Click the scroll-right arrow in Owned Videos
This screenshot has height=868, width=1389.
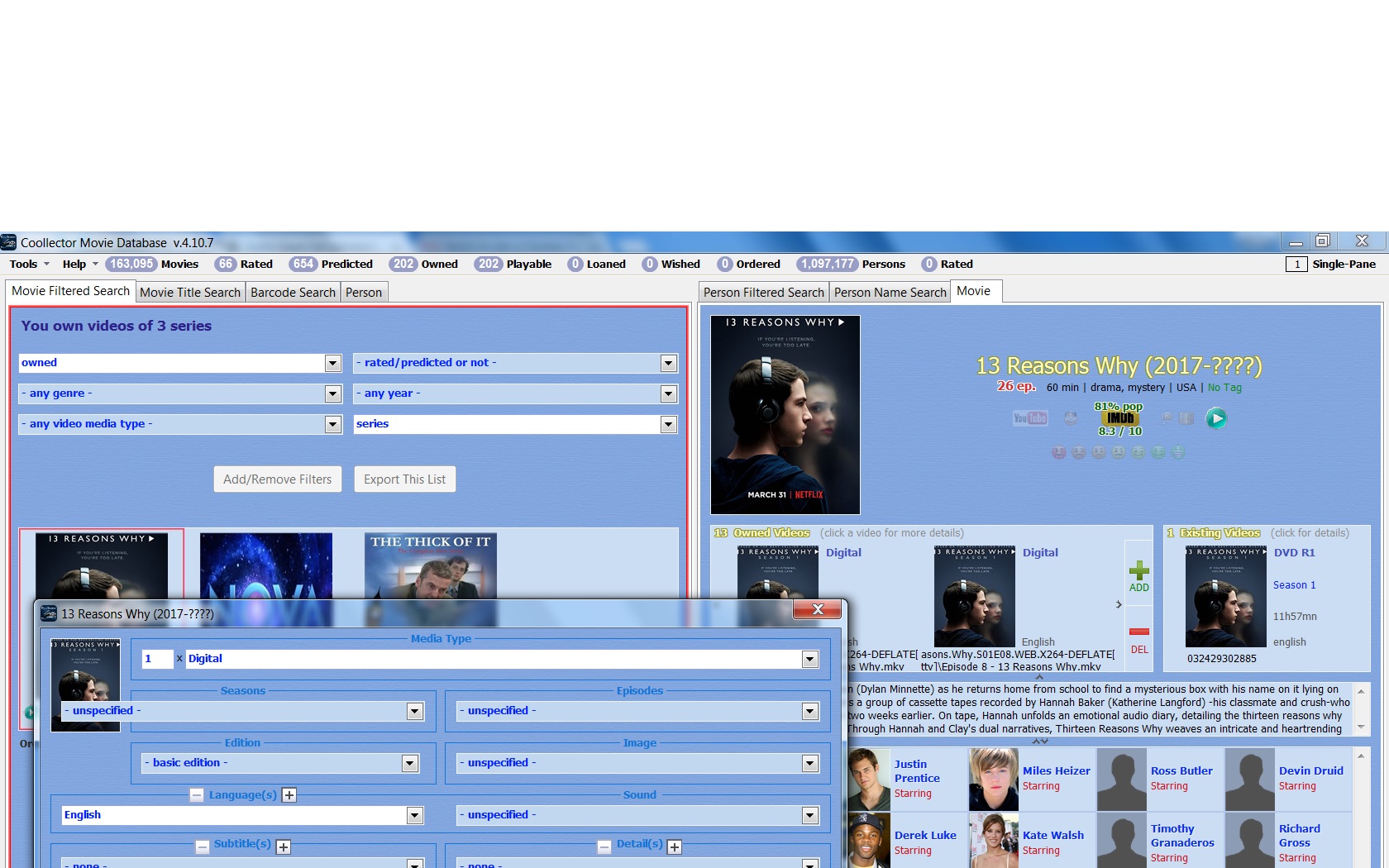[x=1119, y=604]
